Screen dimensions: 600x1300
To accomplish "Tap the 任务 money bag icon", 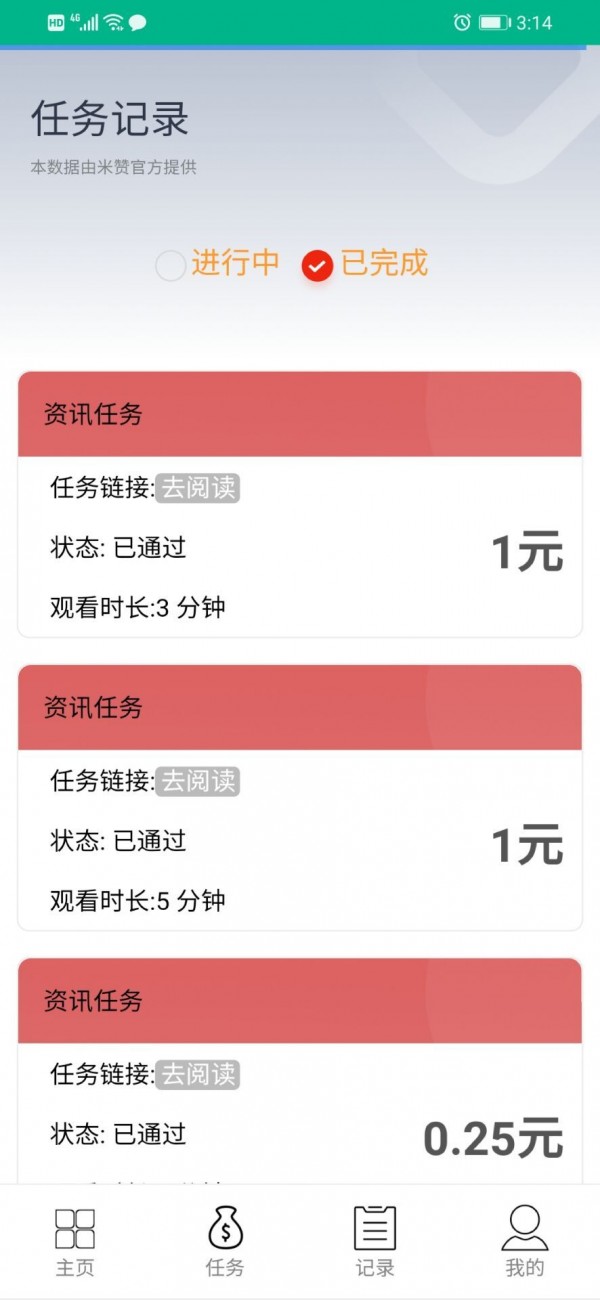I will [225, 1228].
